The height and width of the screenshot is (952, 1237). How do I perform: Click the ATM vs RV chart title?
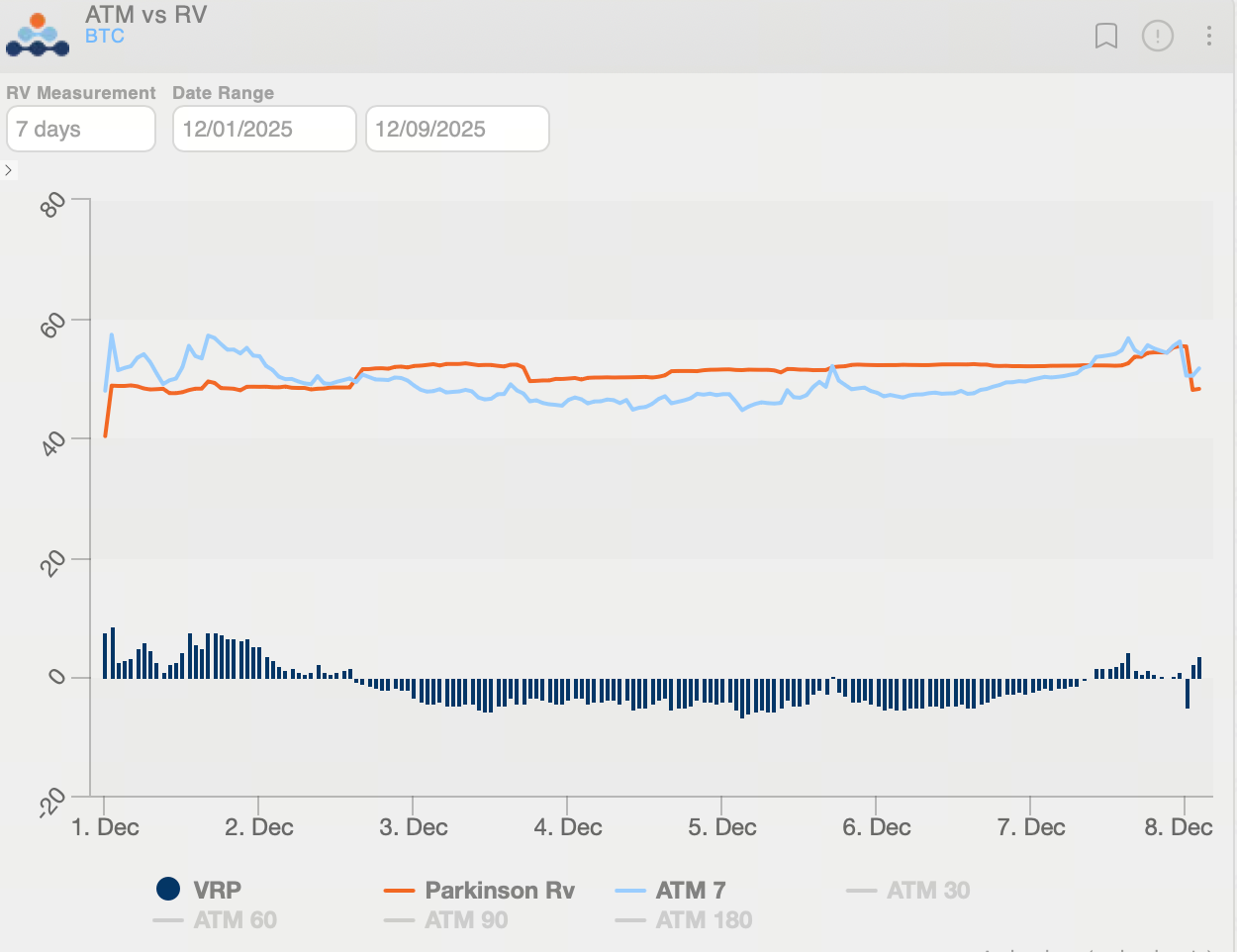[145, 15]
